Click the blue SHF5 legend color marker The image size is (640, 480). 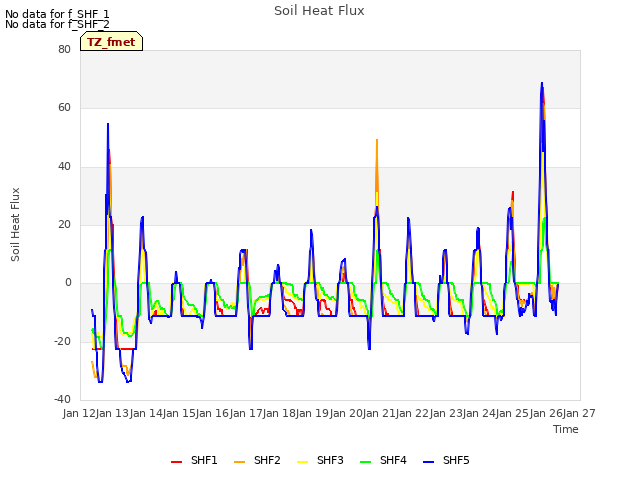[x=429, y=462]
